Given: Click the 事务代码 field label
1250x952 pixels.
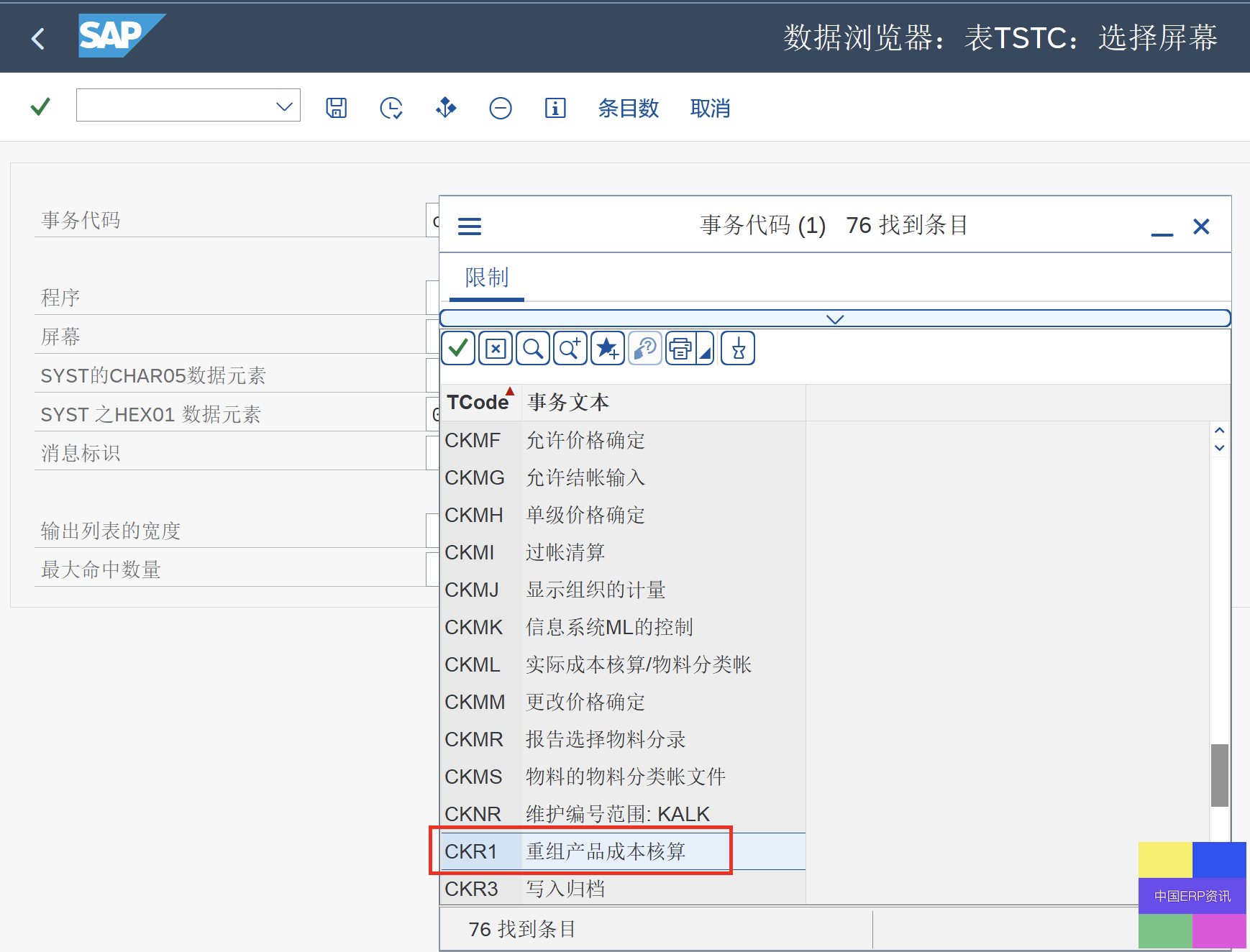Looking at the screenshot, I should tap(81, 220).
